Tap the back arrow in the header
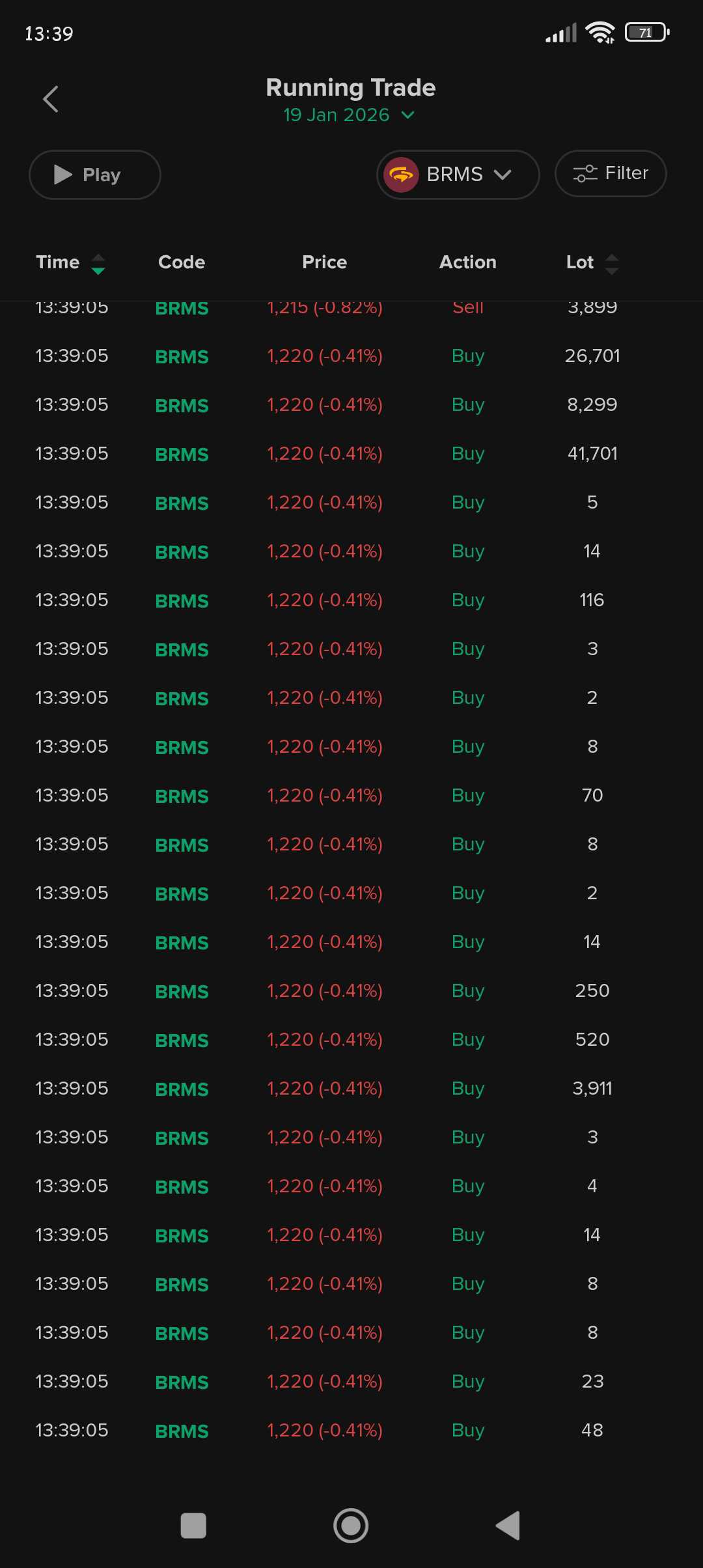The height and width of the screenshot is (1568, 703). pyautogui.click(x=51, y=100)
